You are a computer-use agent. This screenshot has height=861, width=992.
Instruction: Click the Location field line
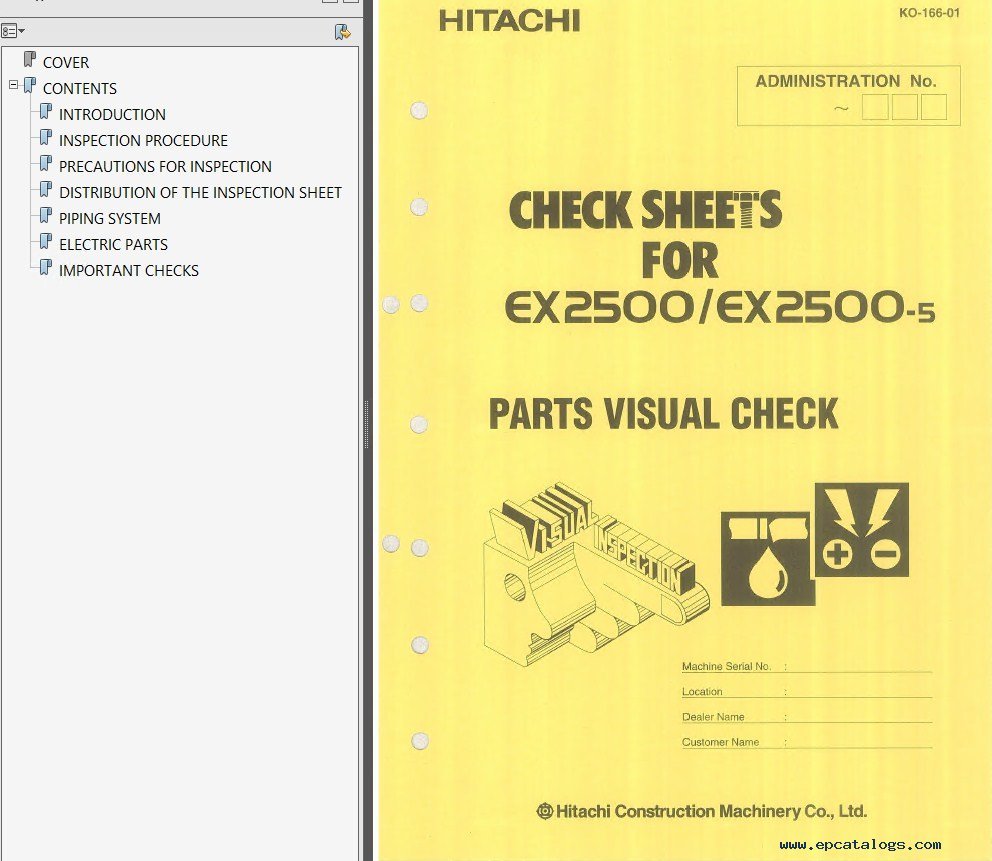[x=807, y=691]
